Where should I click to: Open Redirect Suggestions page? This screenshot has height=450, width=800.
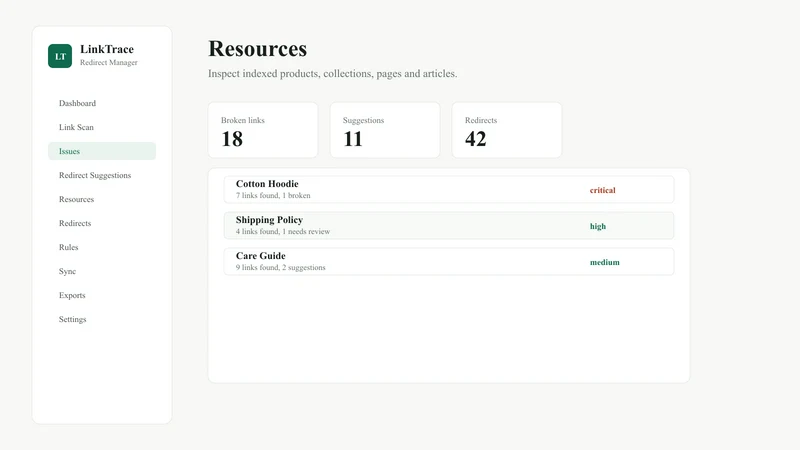102,175
